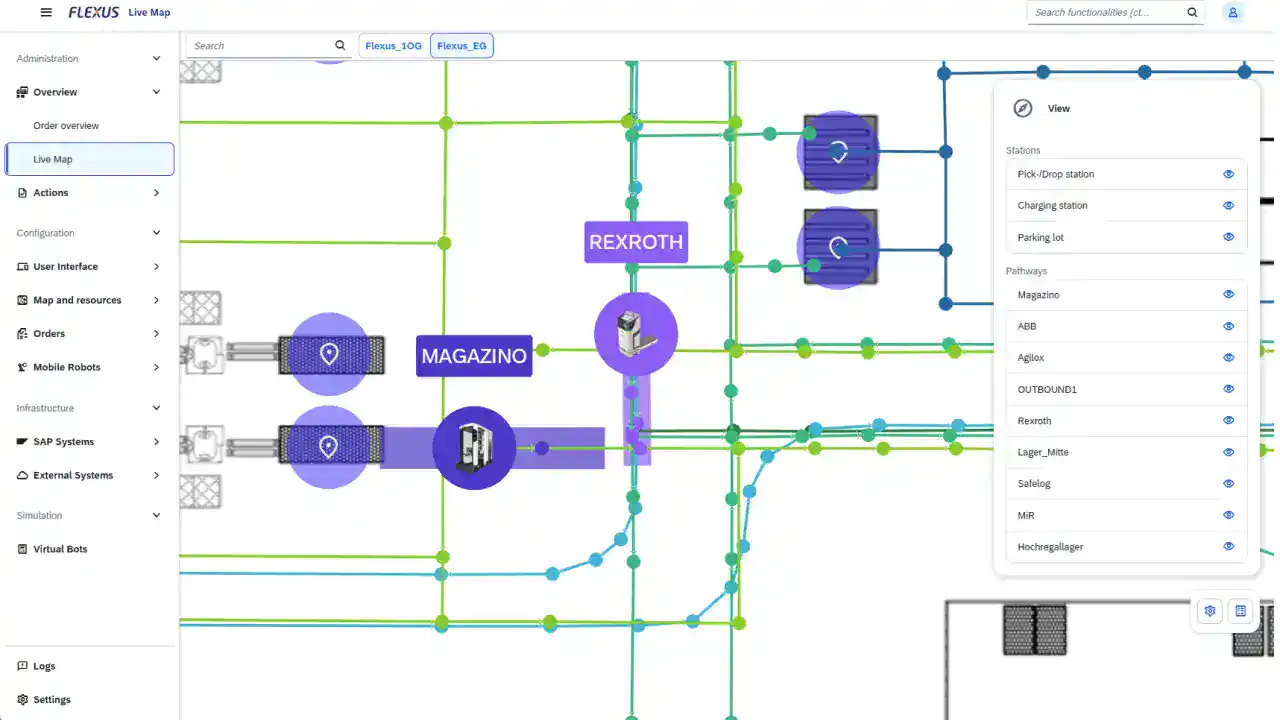This screenshot has width=1280, height=720.
Task: Collapse the Simulation section
Action: [x=156, y=516]
